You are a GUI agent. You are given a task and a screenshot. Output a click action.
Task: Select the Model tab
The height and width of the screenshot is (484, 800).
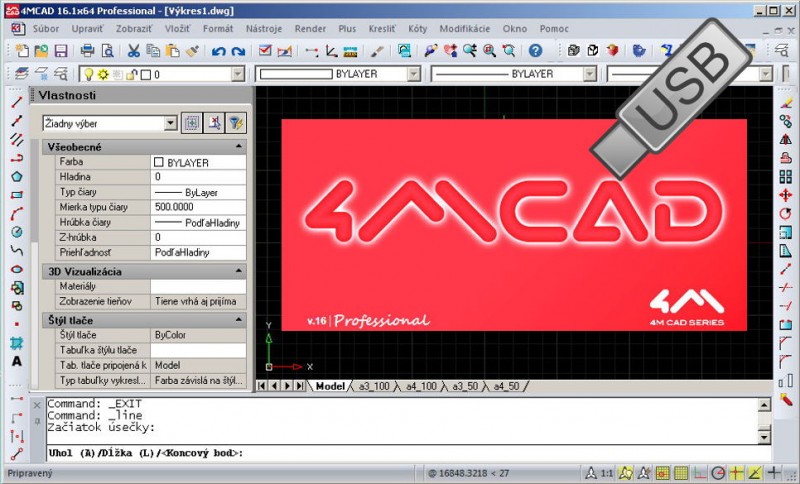[330, 386]
